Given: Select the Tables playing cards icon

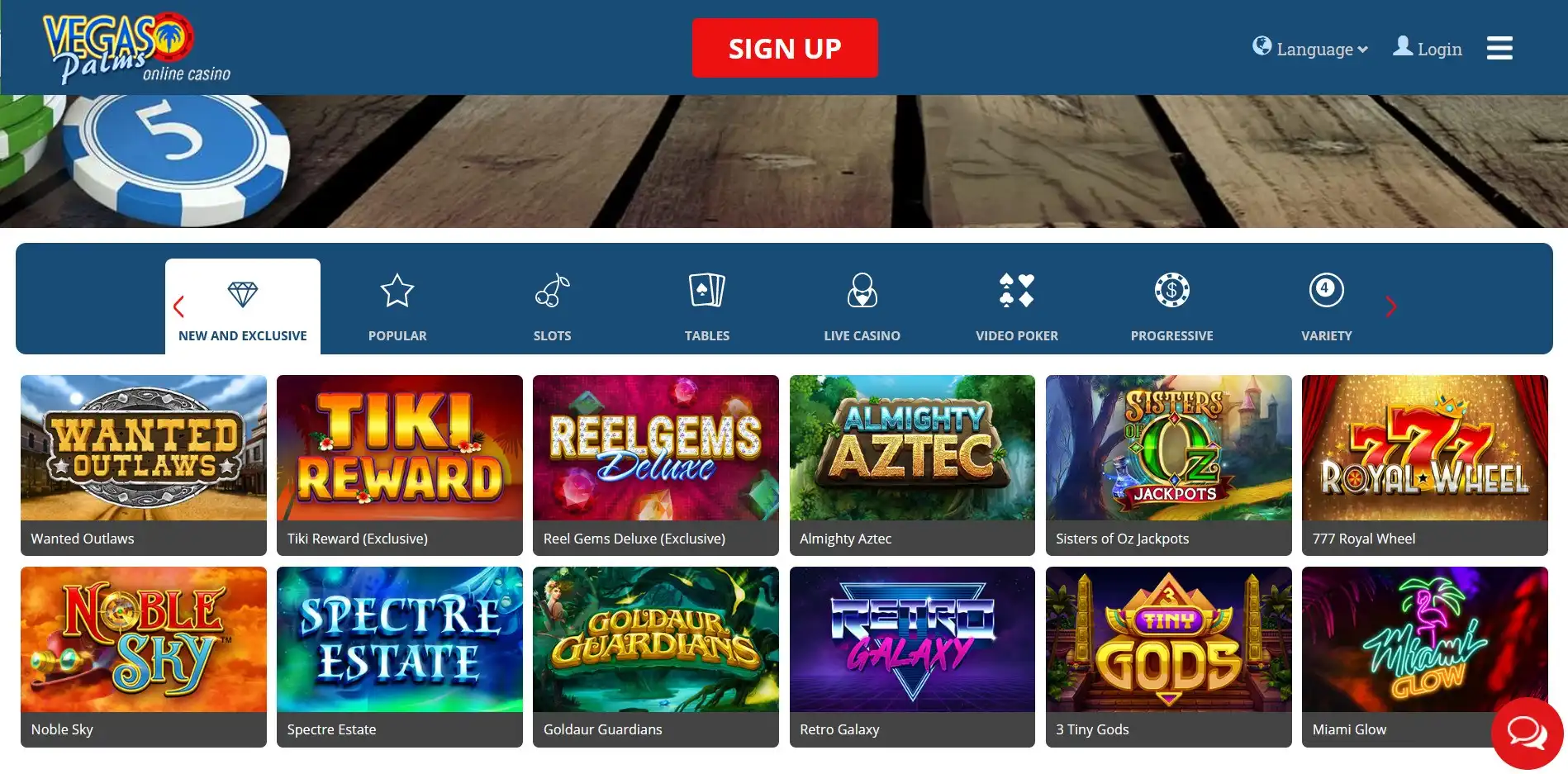Looking at the screenshot, I should [707, 291].
